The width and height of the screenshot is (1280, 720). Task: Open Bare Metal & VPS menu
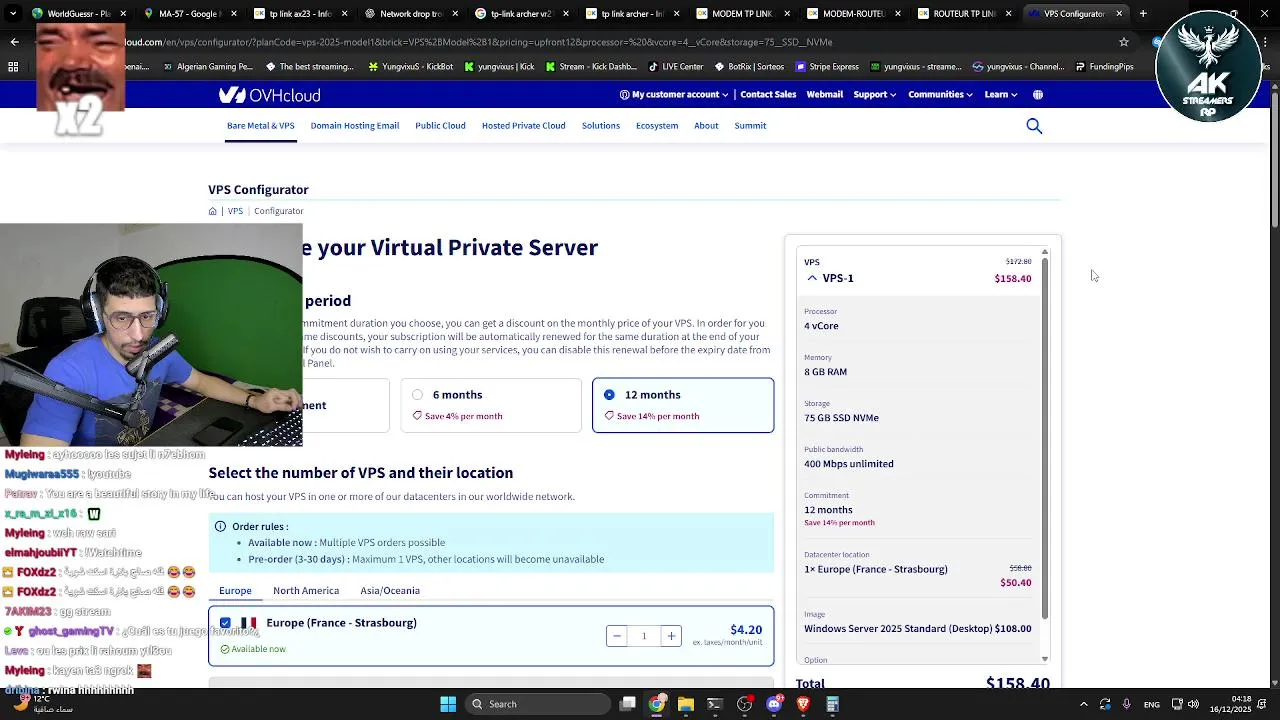260,126
